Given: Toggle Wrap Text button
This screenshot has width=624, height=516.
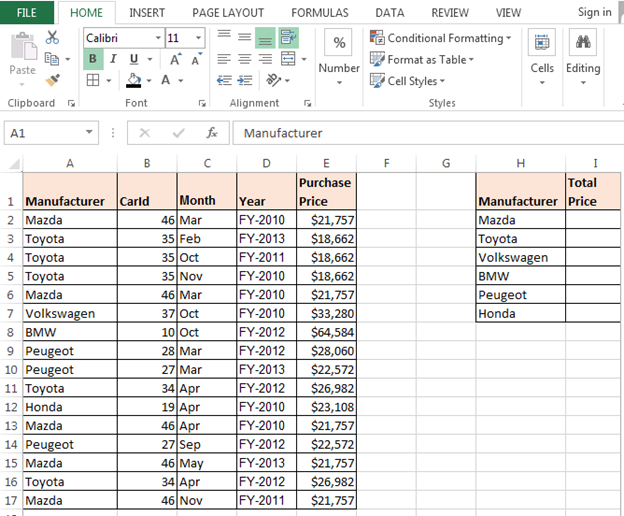Looking at the screenshot, I should click(289, 38).
